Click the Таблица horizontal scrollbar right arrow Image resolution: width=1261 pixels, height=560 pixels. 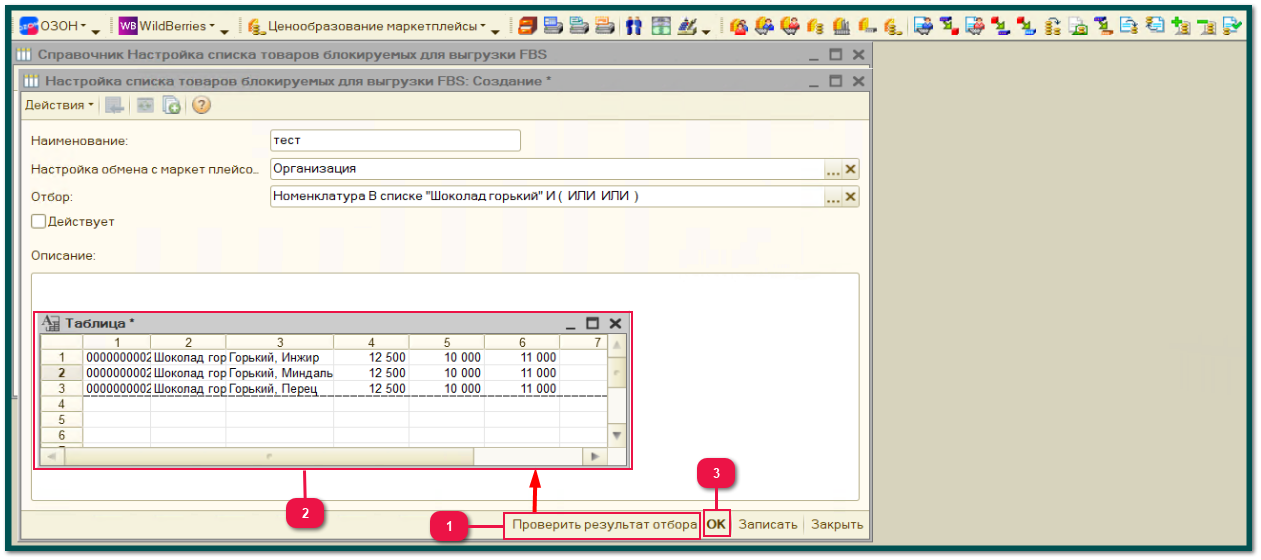(x=595, y=456)
